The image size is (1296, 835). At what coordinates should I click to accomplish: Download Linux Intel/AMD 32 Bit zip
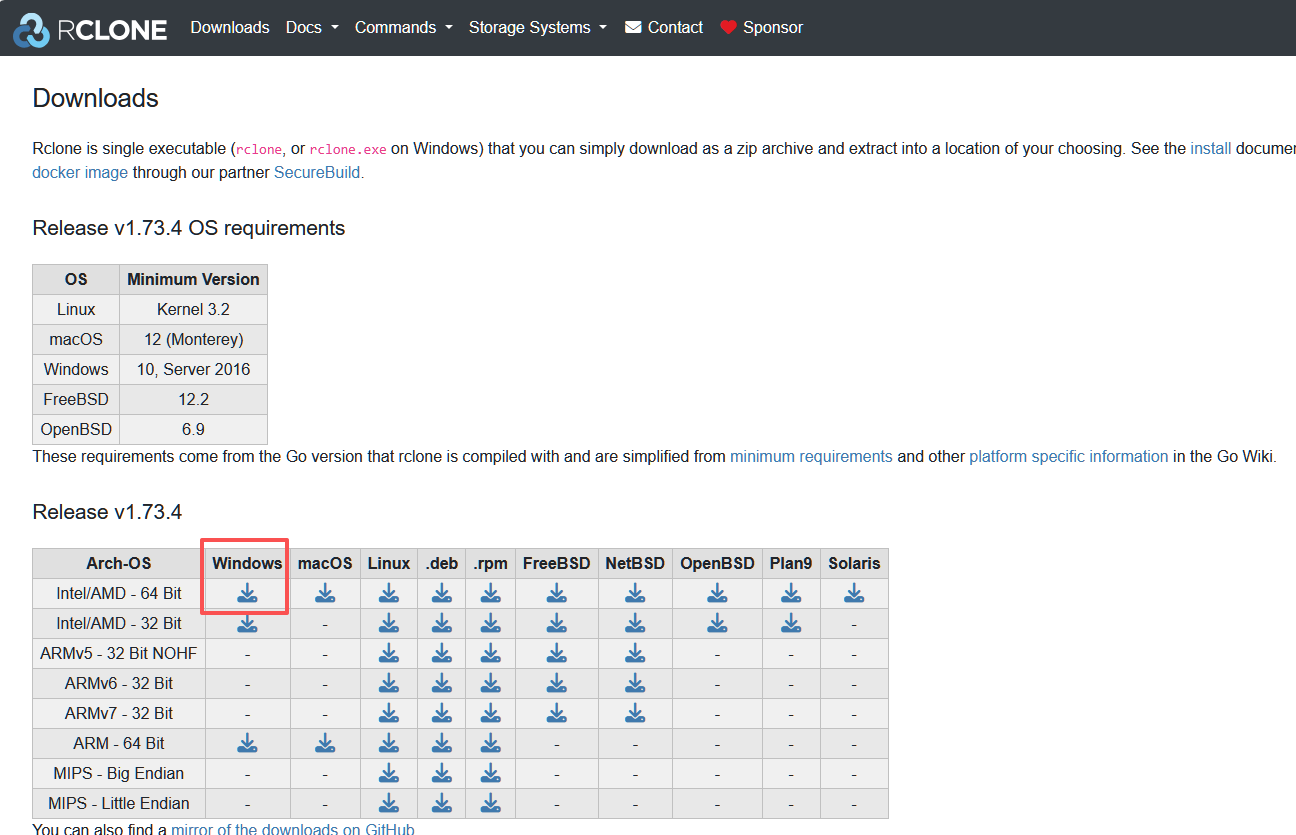(389, 624)
